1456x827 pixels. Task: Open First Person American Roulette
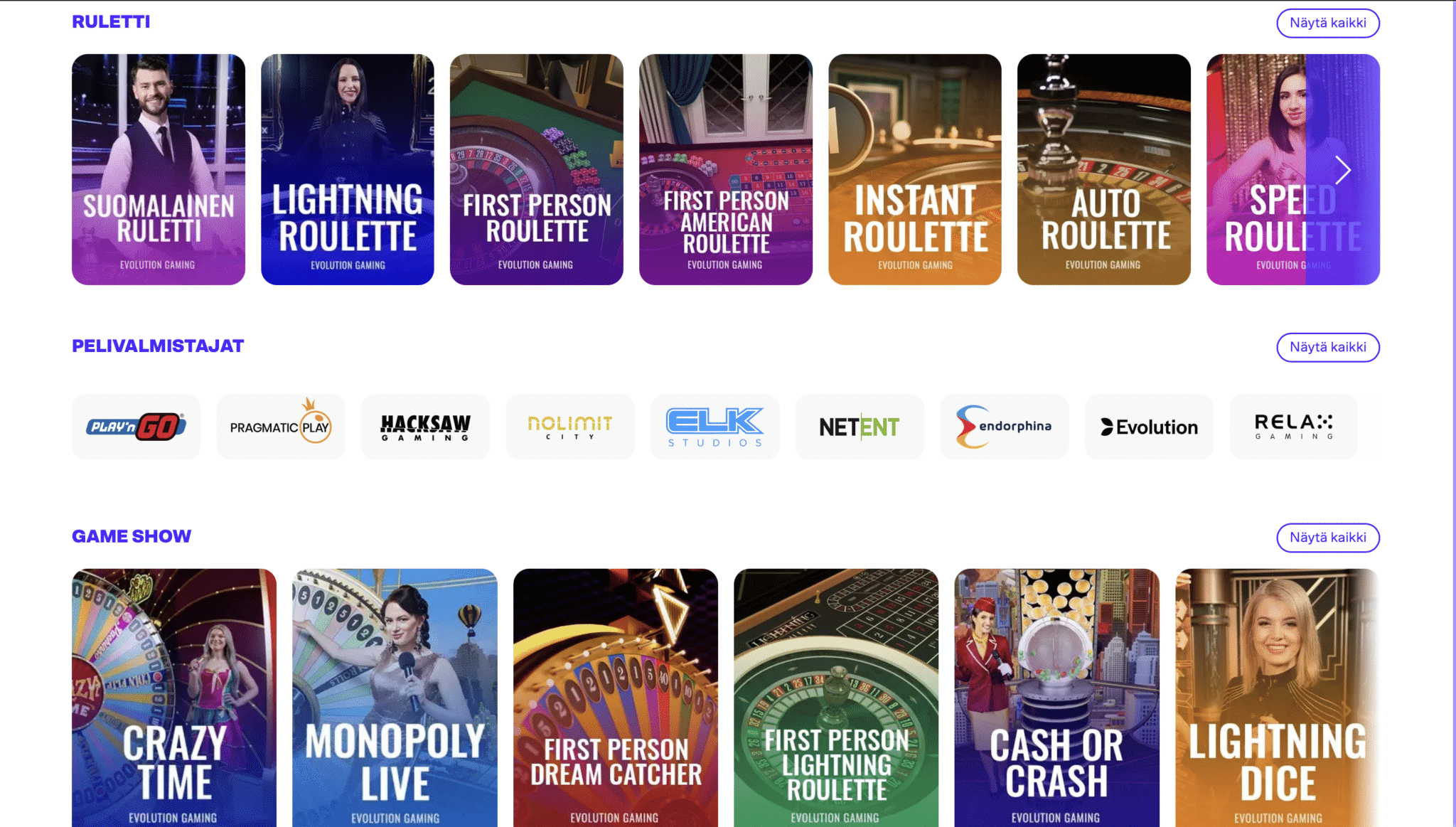pyautogui.click(x=726, y=169)
